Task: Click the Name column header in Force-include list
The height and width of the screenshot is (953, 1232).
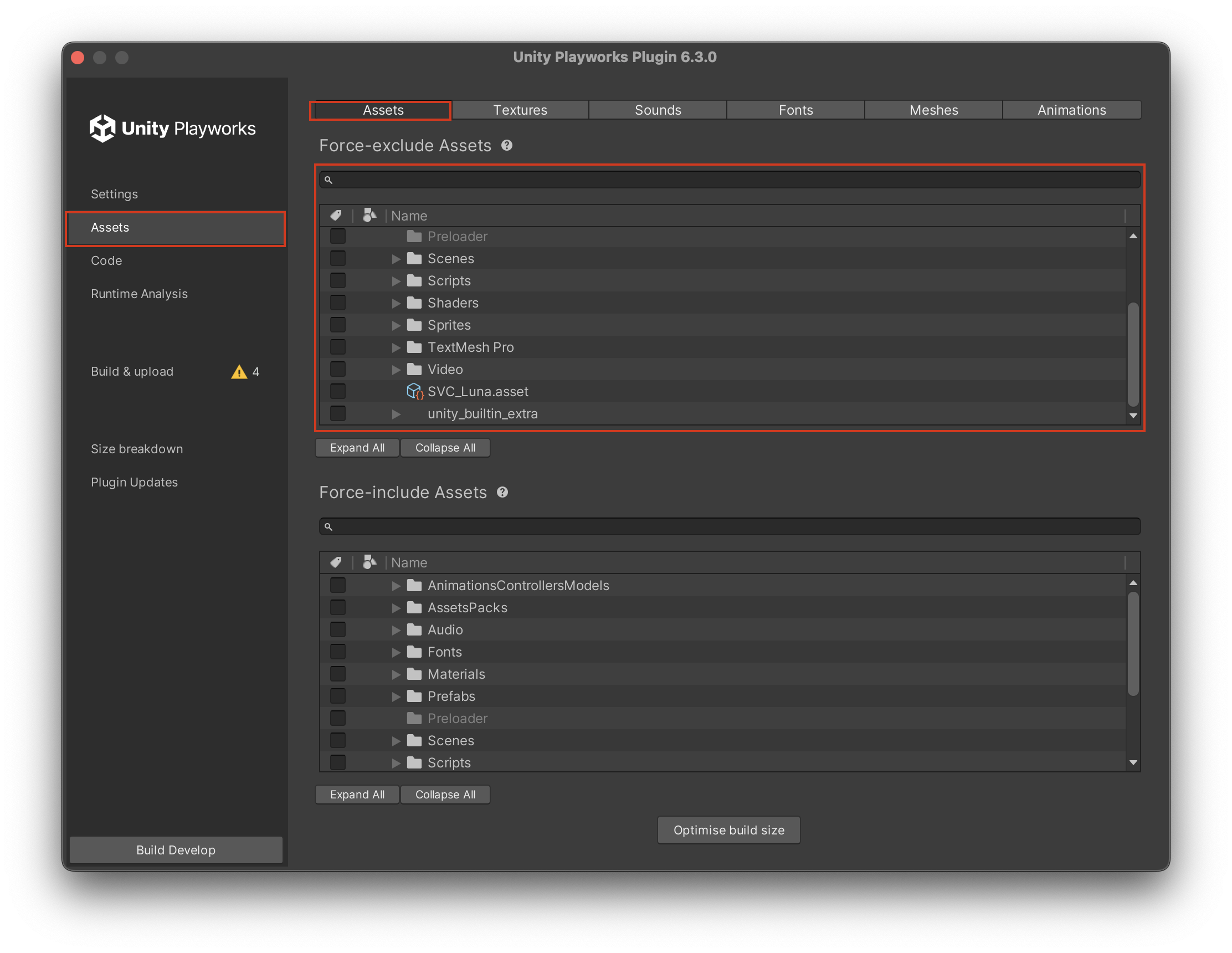Action: tap(756, 562)
